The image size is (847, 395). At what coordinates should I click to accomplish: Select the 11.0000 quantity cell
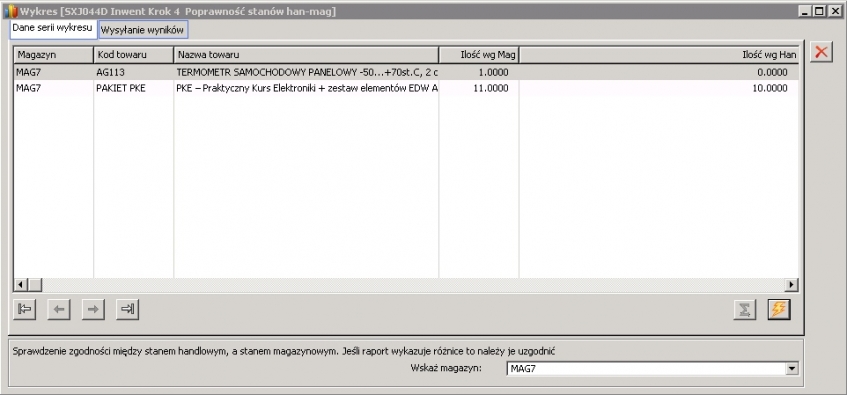[479, 88]
